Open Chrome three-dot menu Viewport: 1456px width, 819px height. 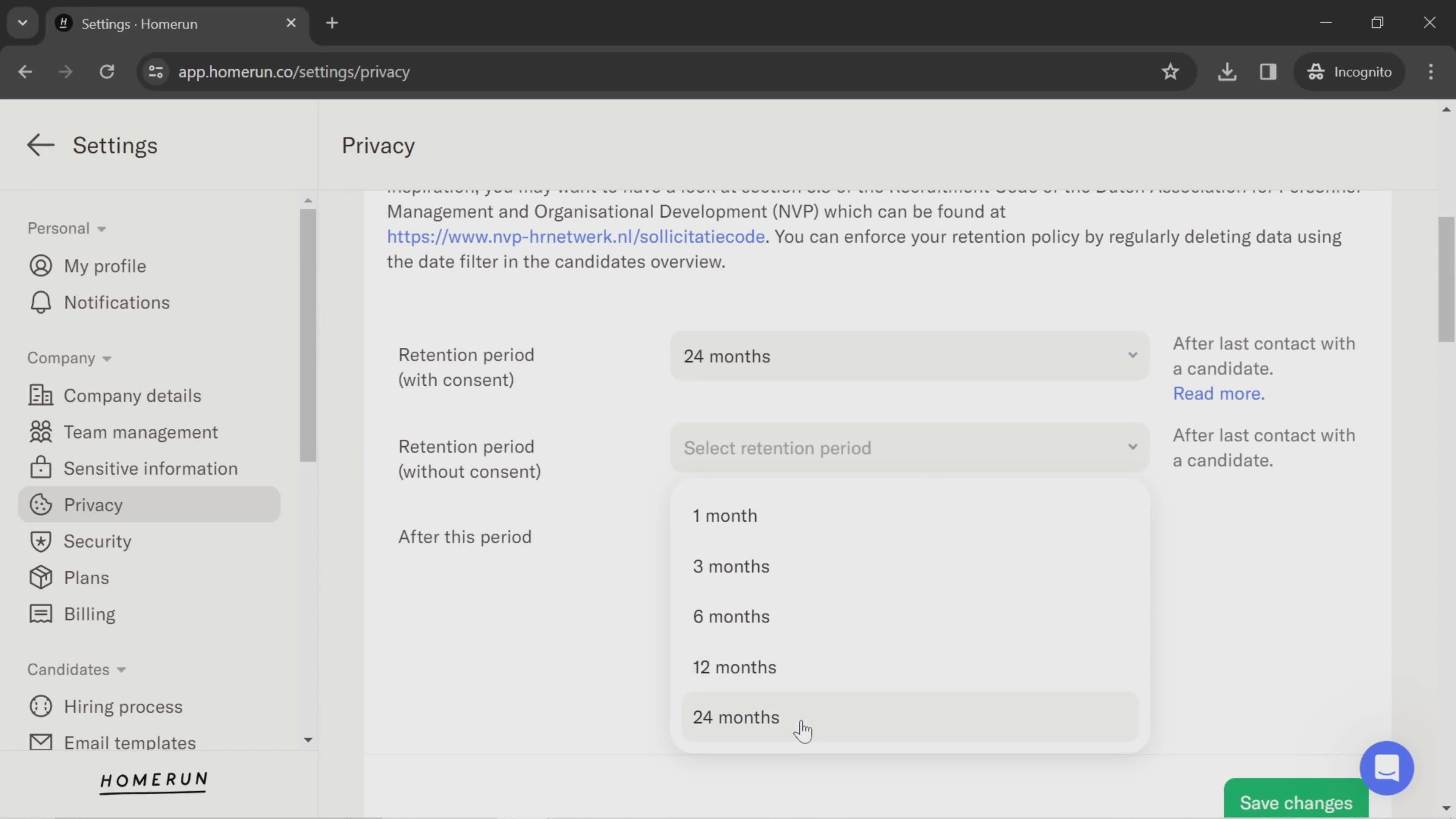point(1431,72)
